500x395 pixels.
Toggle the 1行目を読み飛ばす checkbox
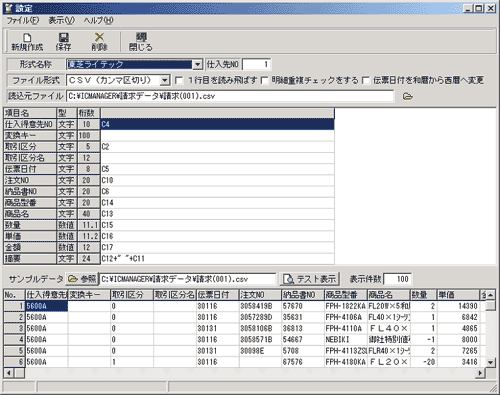click(179, 81)
